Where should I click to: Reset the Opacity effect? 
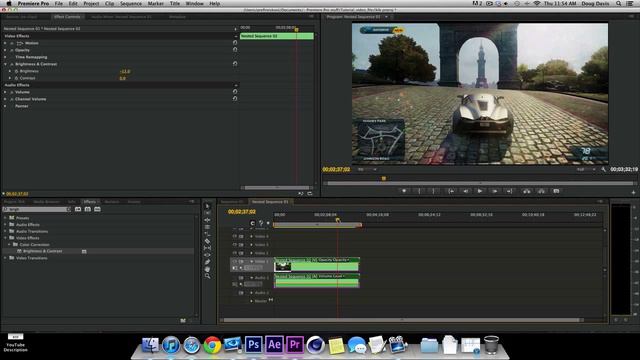click(x=235, y=50)
